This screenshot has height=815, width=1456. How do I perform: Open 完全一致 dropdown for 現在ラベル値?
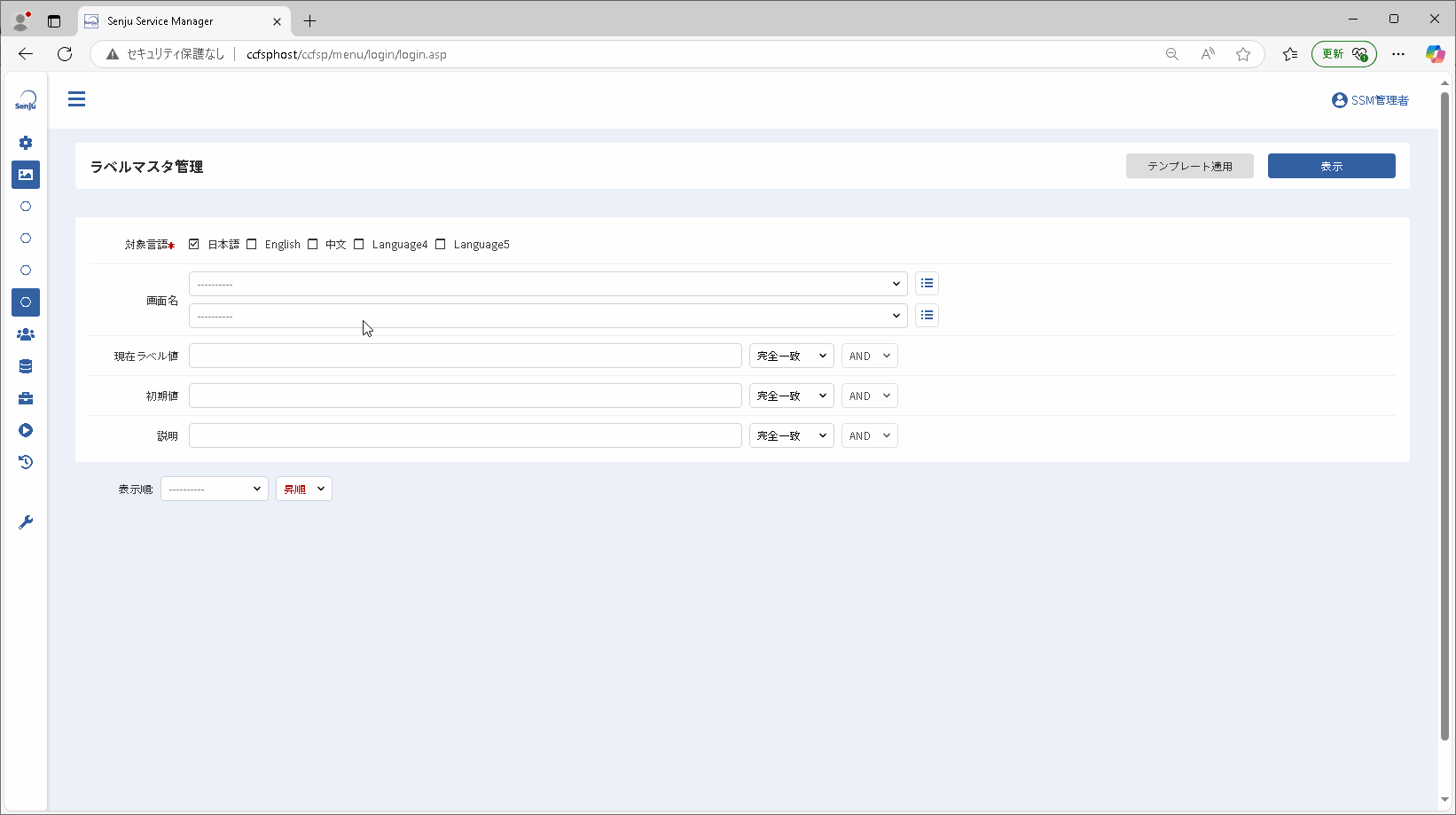click(792, 356)
